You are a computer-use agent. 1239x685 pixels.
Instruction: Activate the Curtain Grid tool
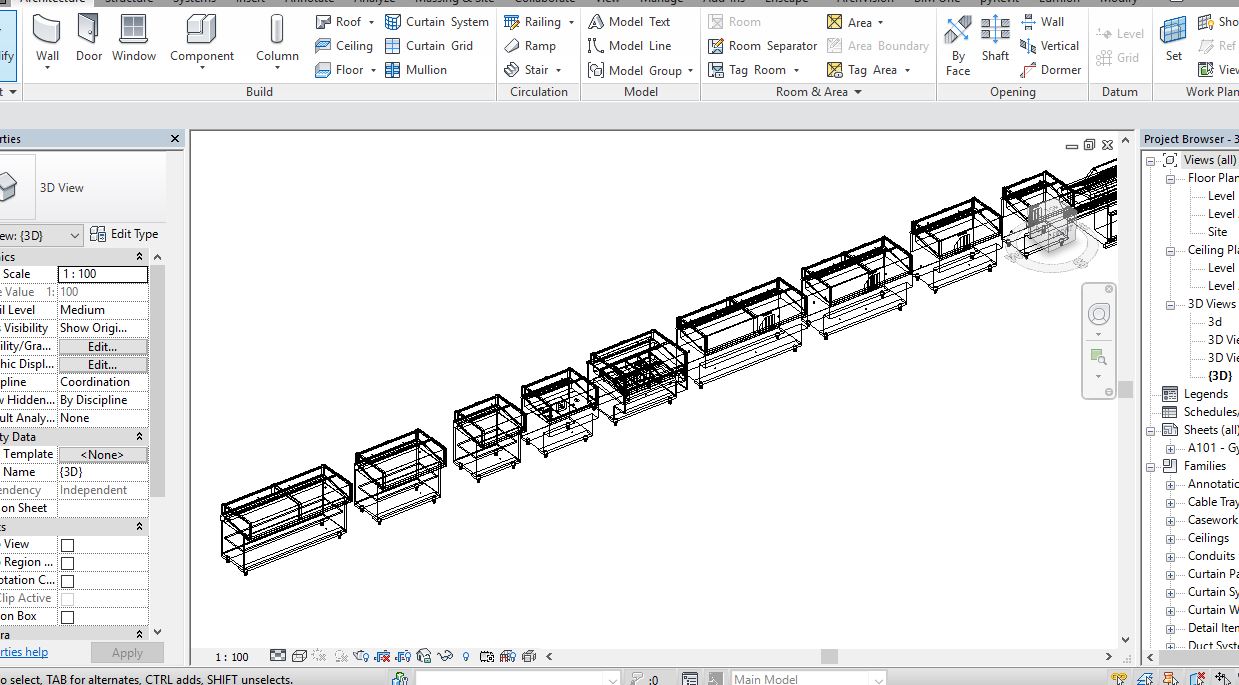point(429,46)
